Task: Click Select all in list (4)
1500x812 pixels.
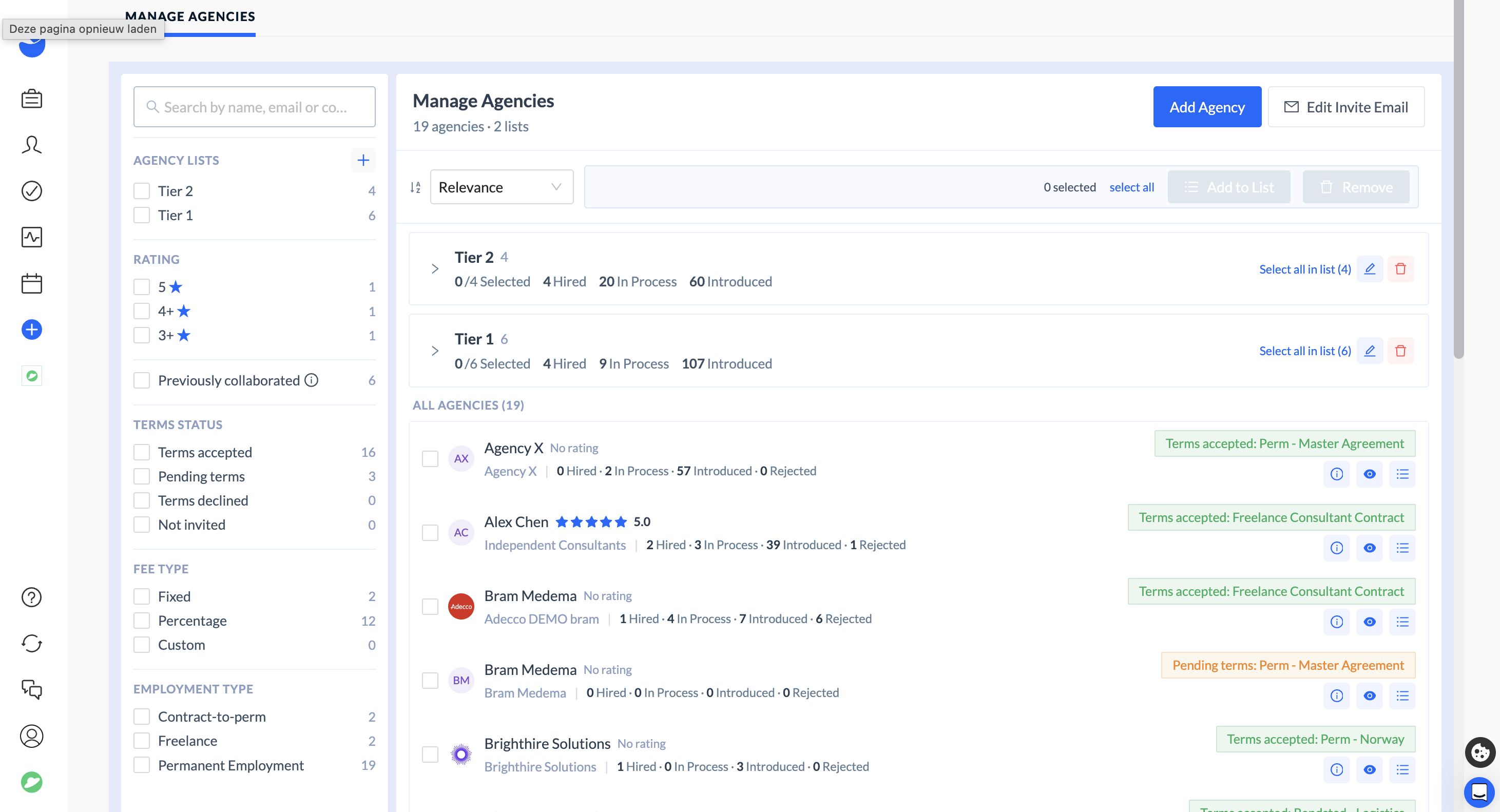Action: [1304, 269]
